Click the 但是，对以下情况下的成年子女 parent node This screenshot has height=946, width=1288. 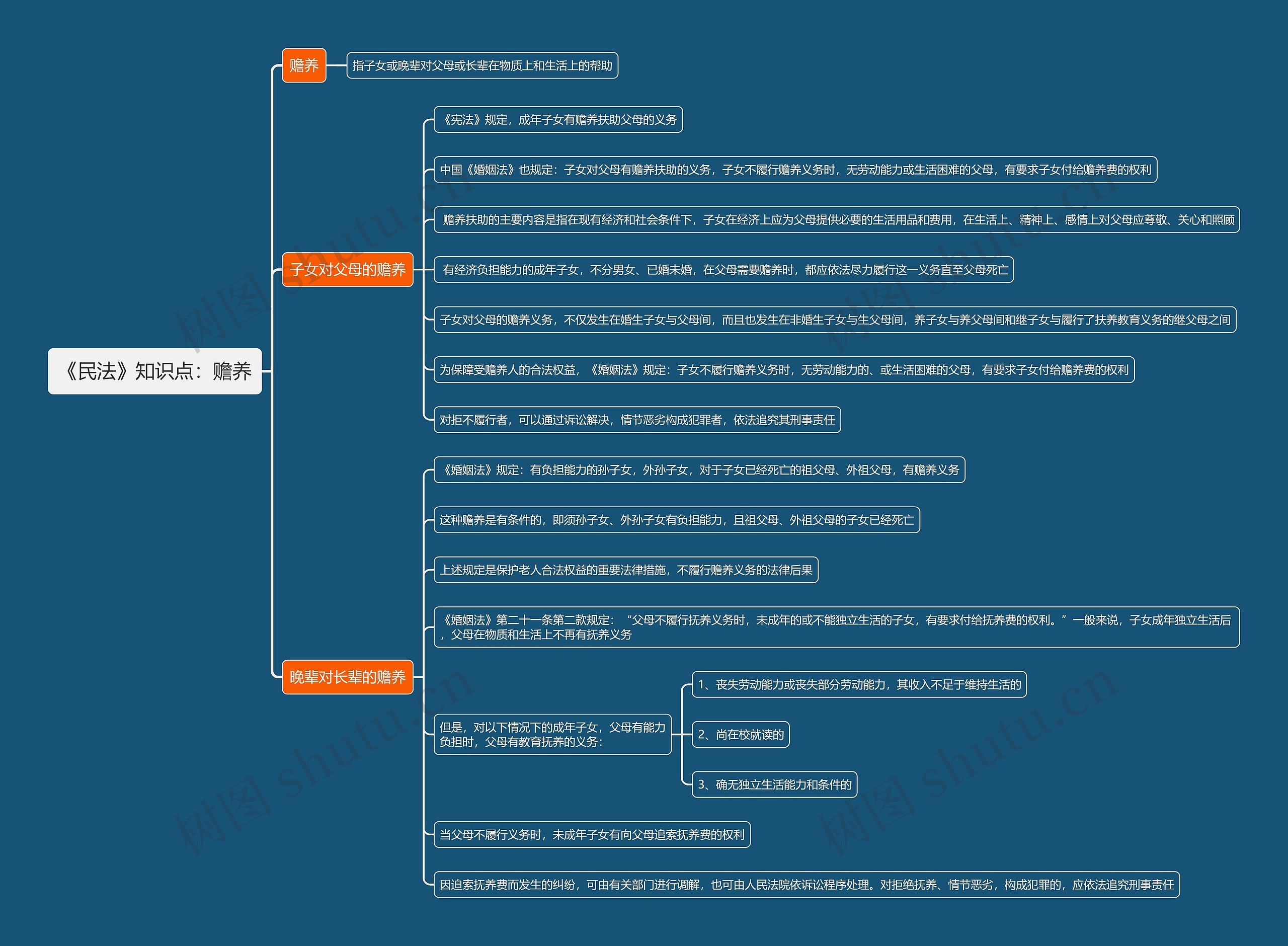[552, 734]
